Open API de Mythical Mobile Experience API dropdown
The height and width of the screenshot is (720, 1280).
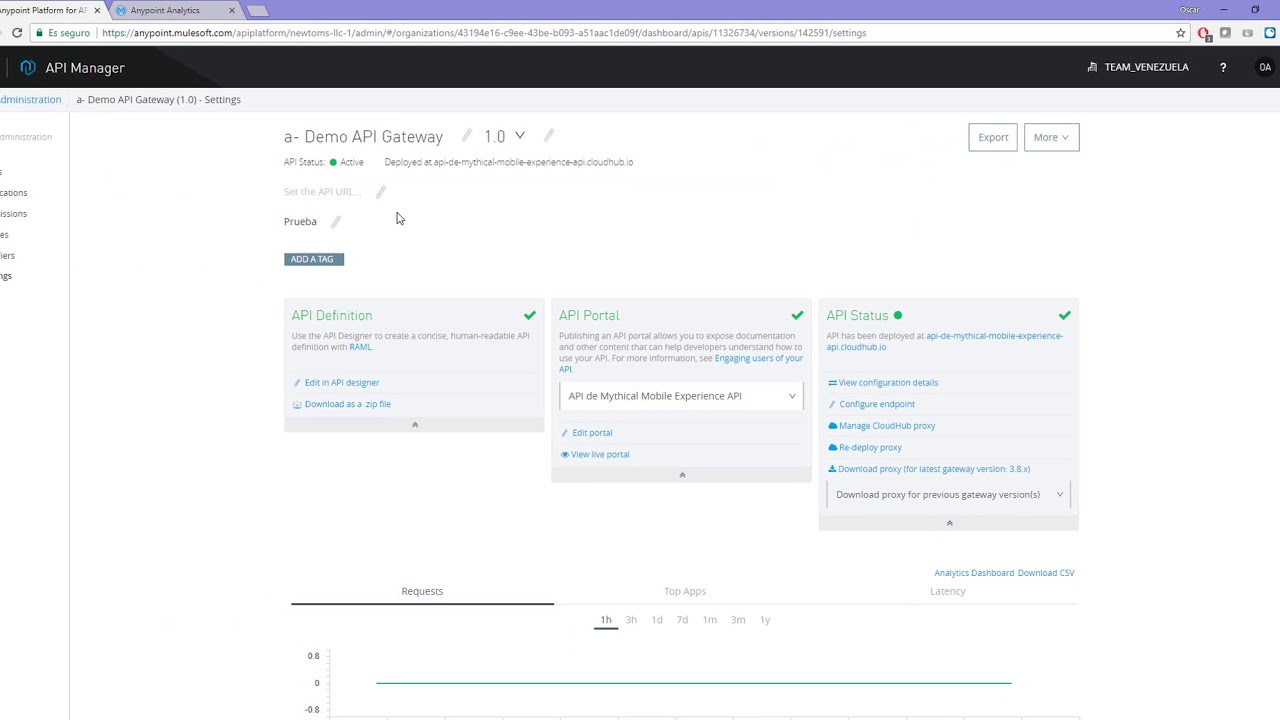point(682,396)
